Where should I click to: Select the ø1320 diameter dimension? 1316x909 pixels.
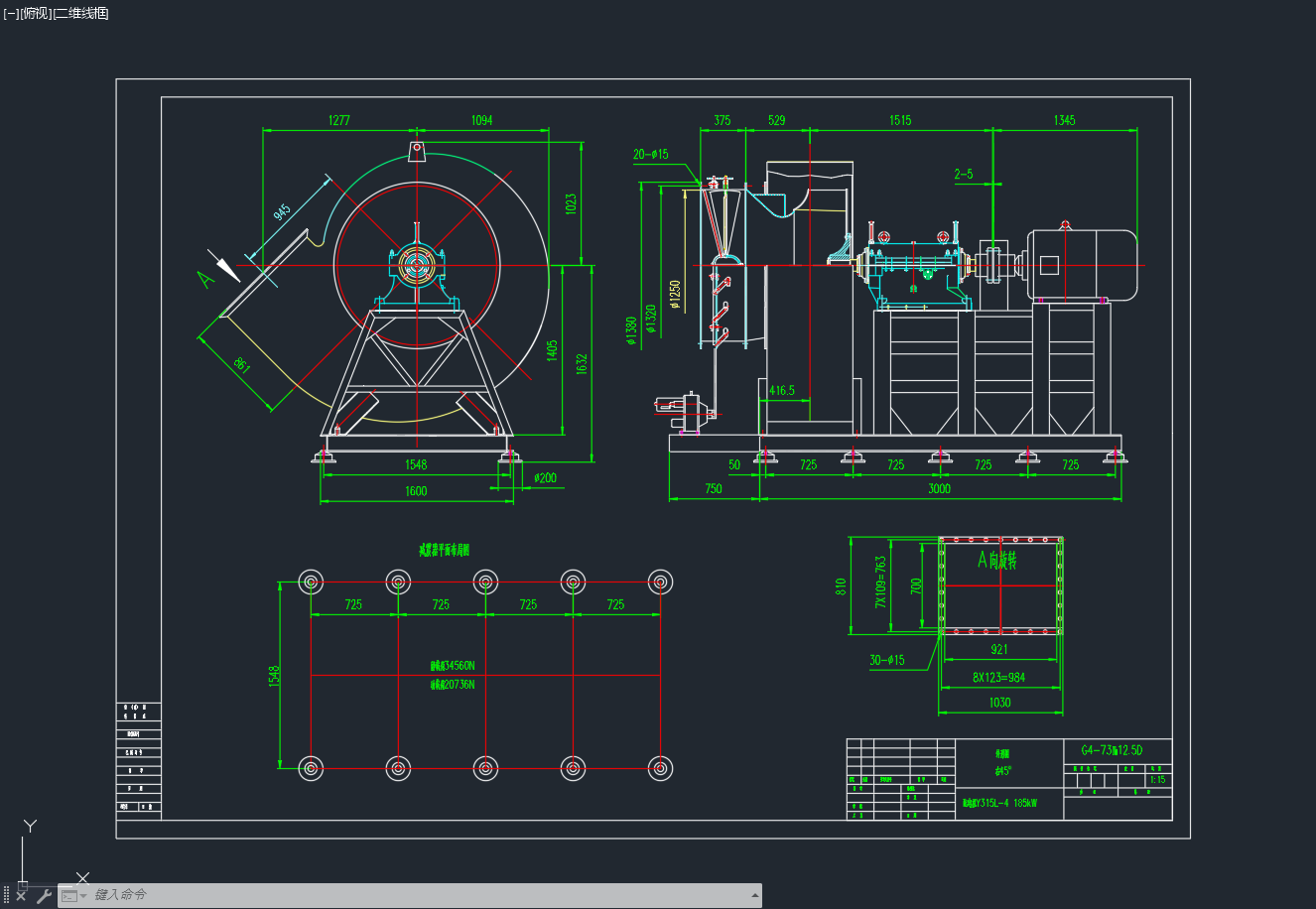click(x=651, y=319)
